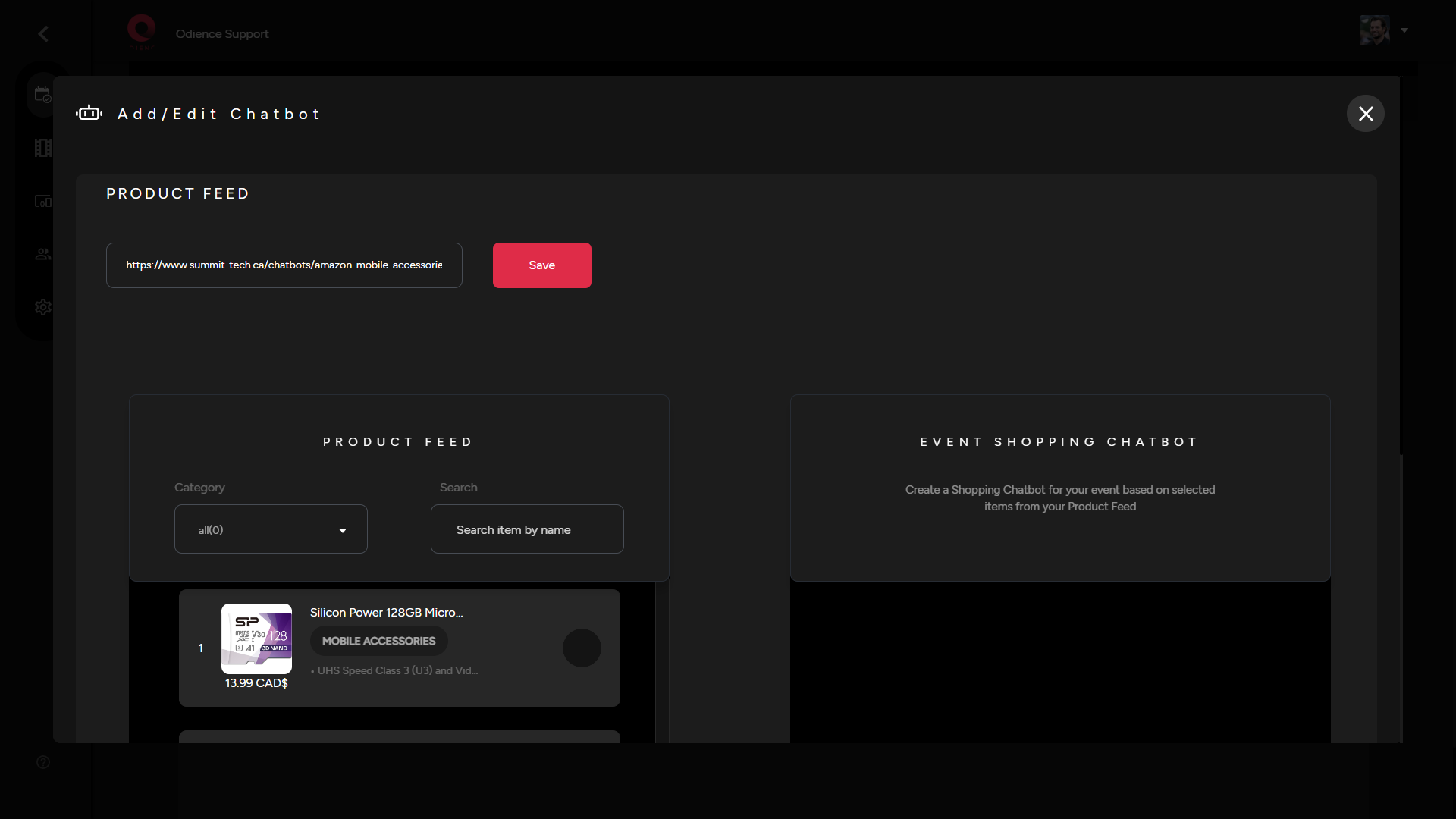Screen dimensions: 1456x819
Task: Open the Category all(0) dropdown
Action: click(x=270, y=529)
